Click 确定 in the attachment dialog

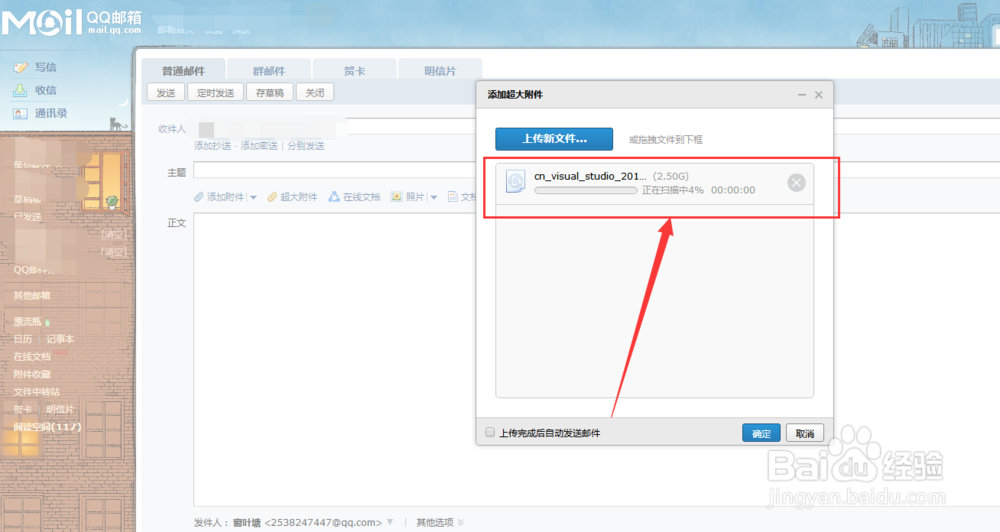coord(761,433)
